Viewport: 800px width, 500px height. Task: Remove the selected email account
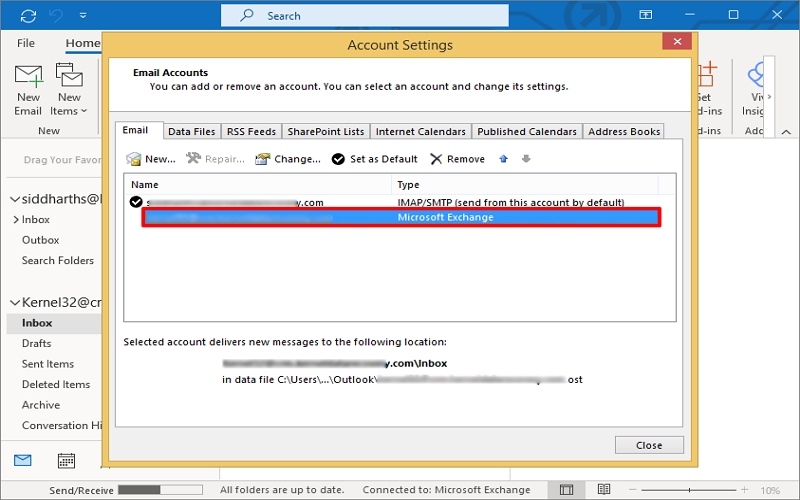458,159
